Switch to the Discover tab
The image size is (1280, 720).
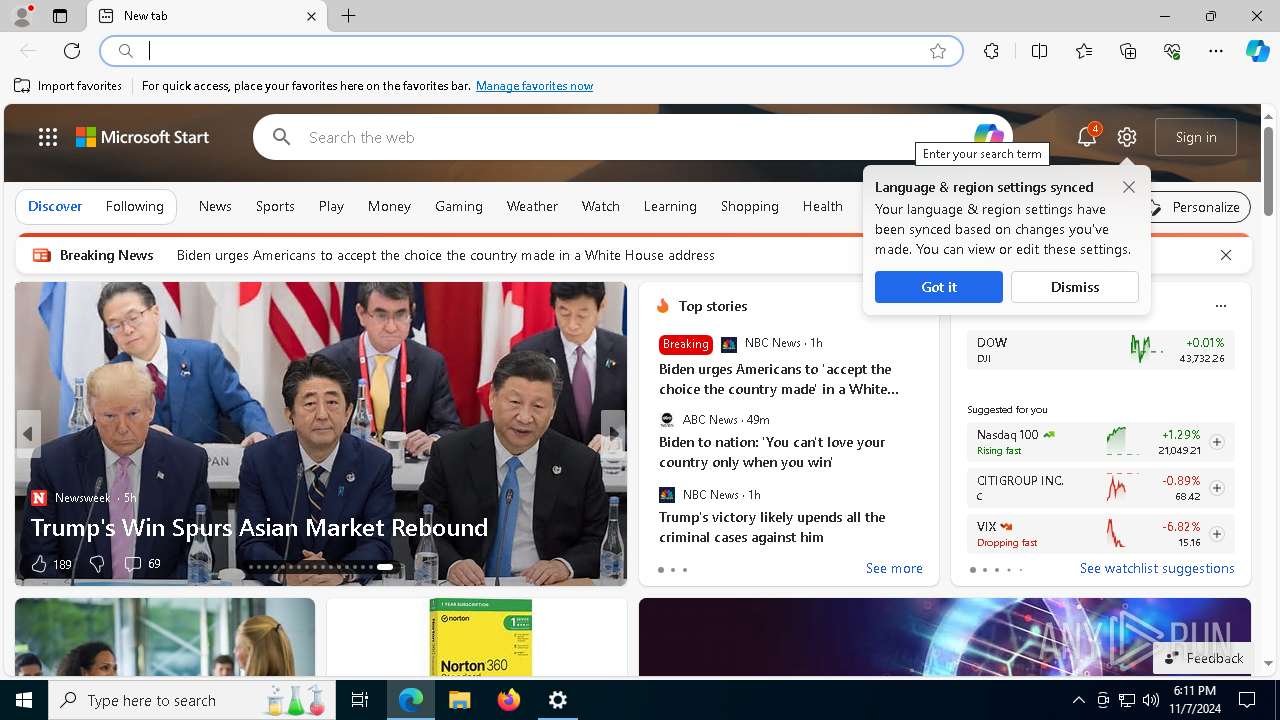[55, 206]
